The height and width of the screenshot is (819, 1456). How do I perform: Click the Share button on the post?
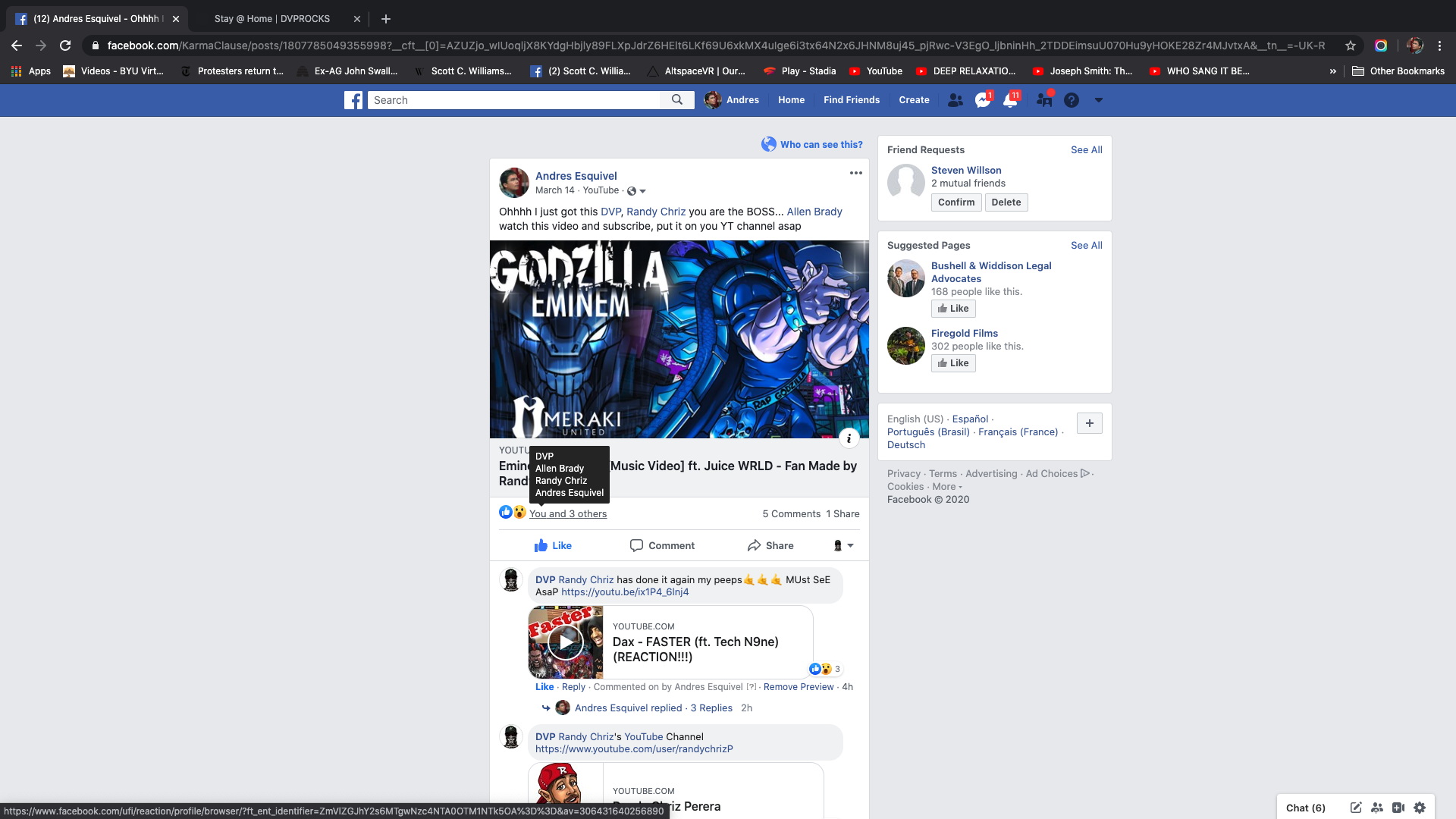tap(770, 545)
